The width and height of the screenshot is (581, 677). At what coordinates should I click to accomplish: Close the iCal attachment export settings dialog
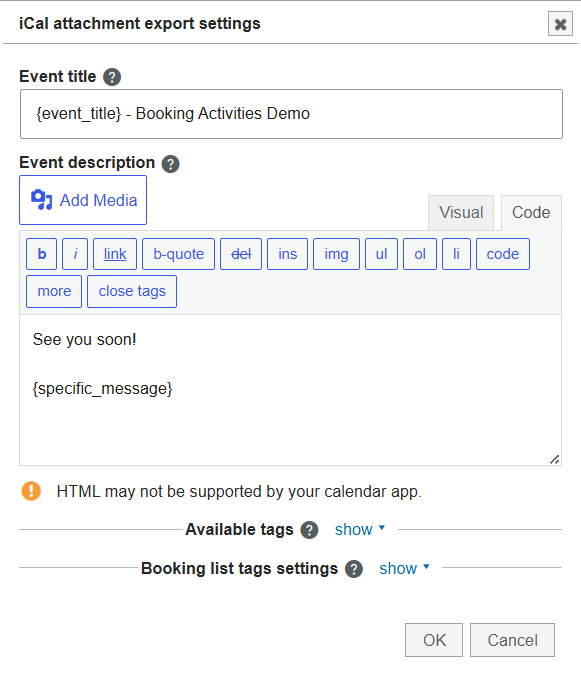point(560,24)
